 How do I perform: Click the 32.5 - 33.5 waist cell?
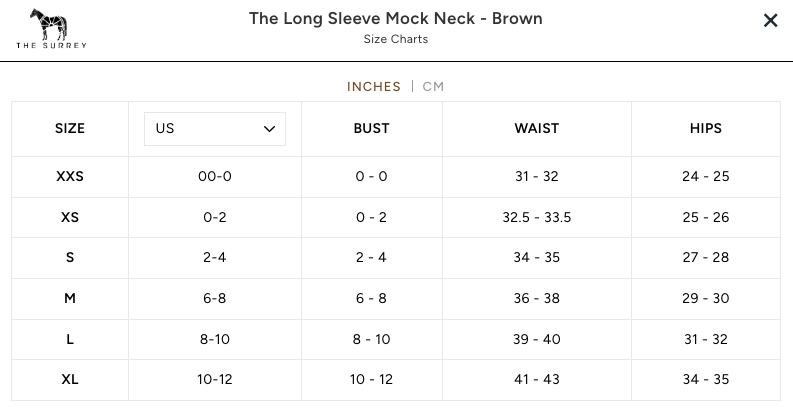(x=537, y=217)
